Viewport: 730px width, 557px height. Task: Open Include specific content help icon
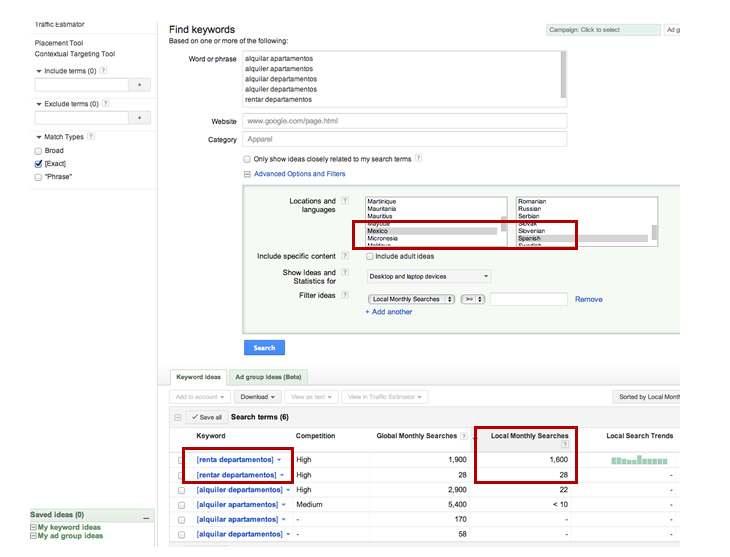coord(345,256)
